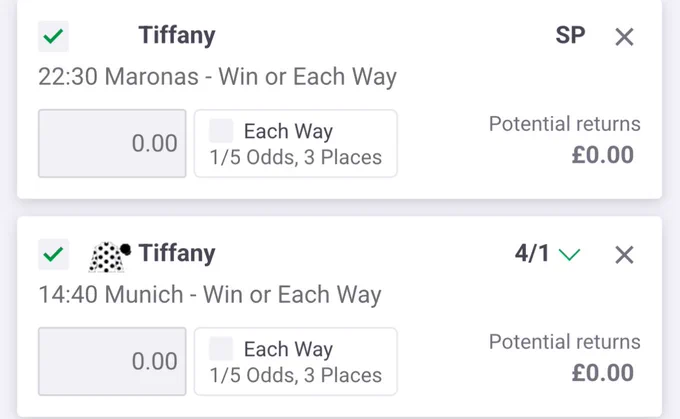
Task: Click Potential returns £0.00 for Maronas
Action: (565, 140)
